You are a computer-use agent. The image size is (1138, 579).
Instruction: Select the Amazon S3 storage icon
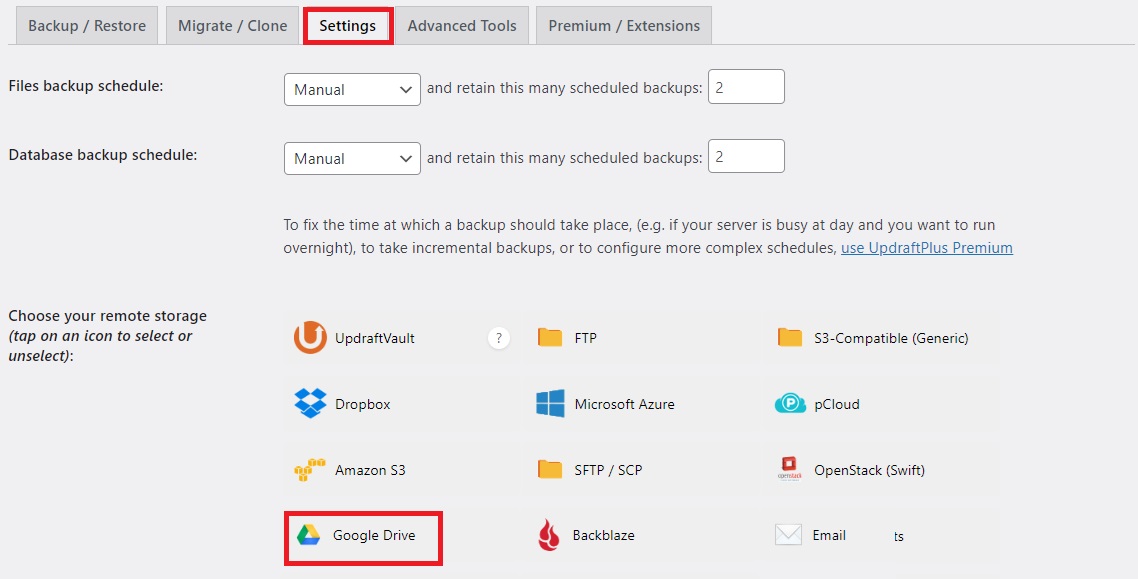(x=310, y=470)
